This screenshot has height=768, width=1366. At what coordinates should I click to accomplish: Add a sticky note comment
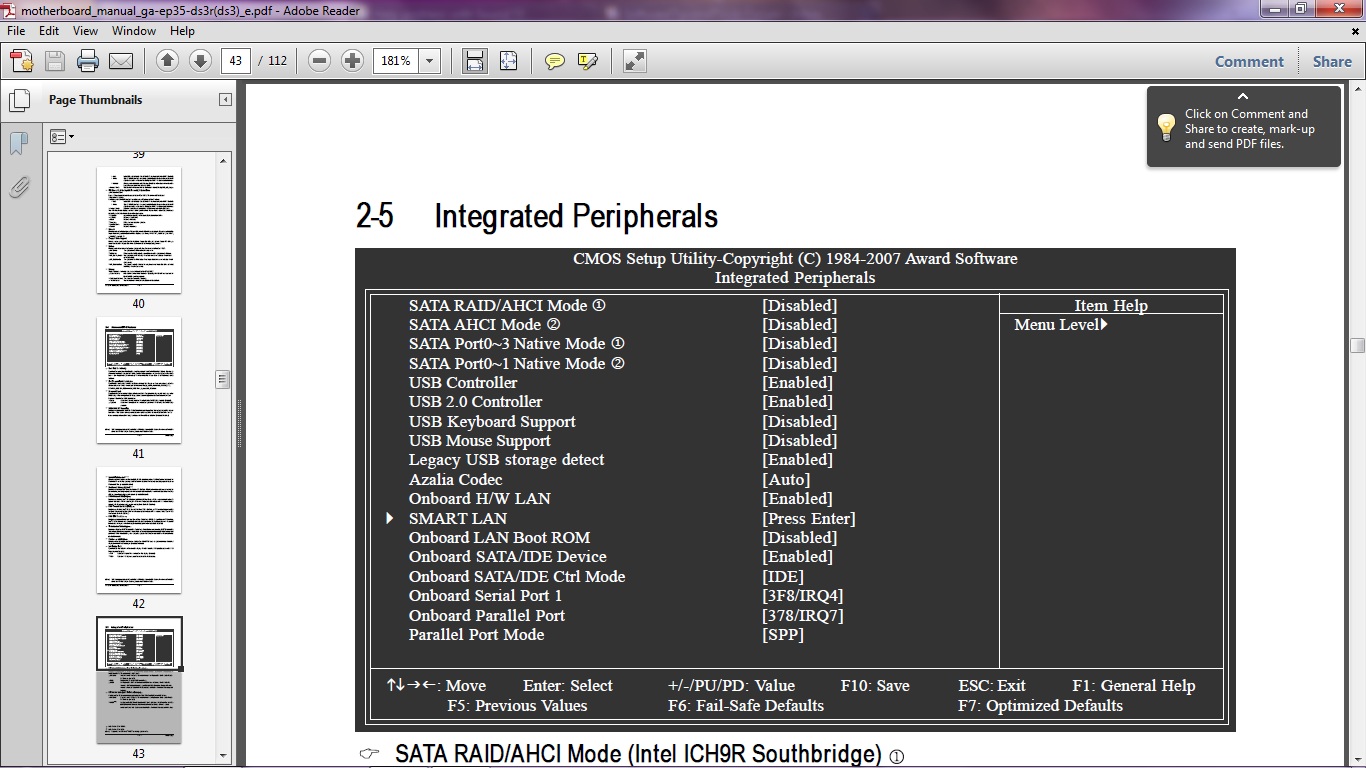click(554, 61)
